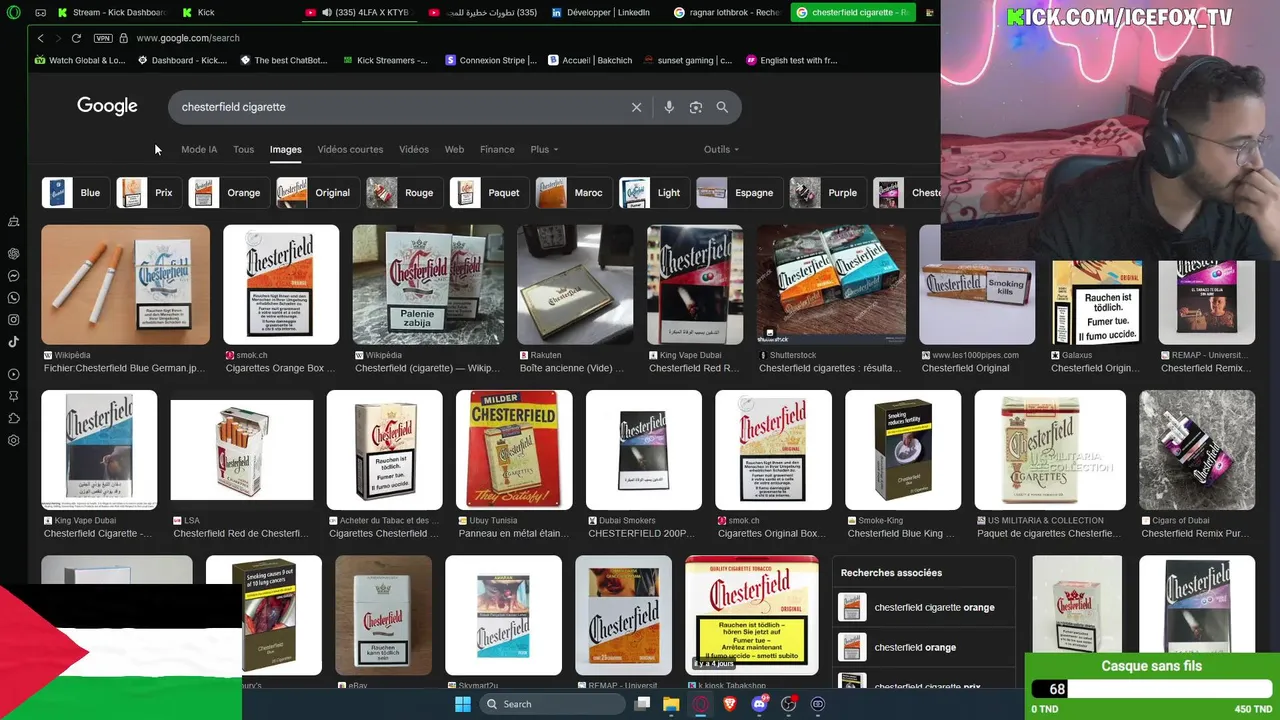
Task: Select the Vidéos tab
Action: 414,149
